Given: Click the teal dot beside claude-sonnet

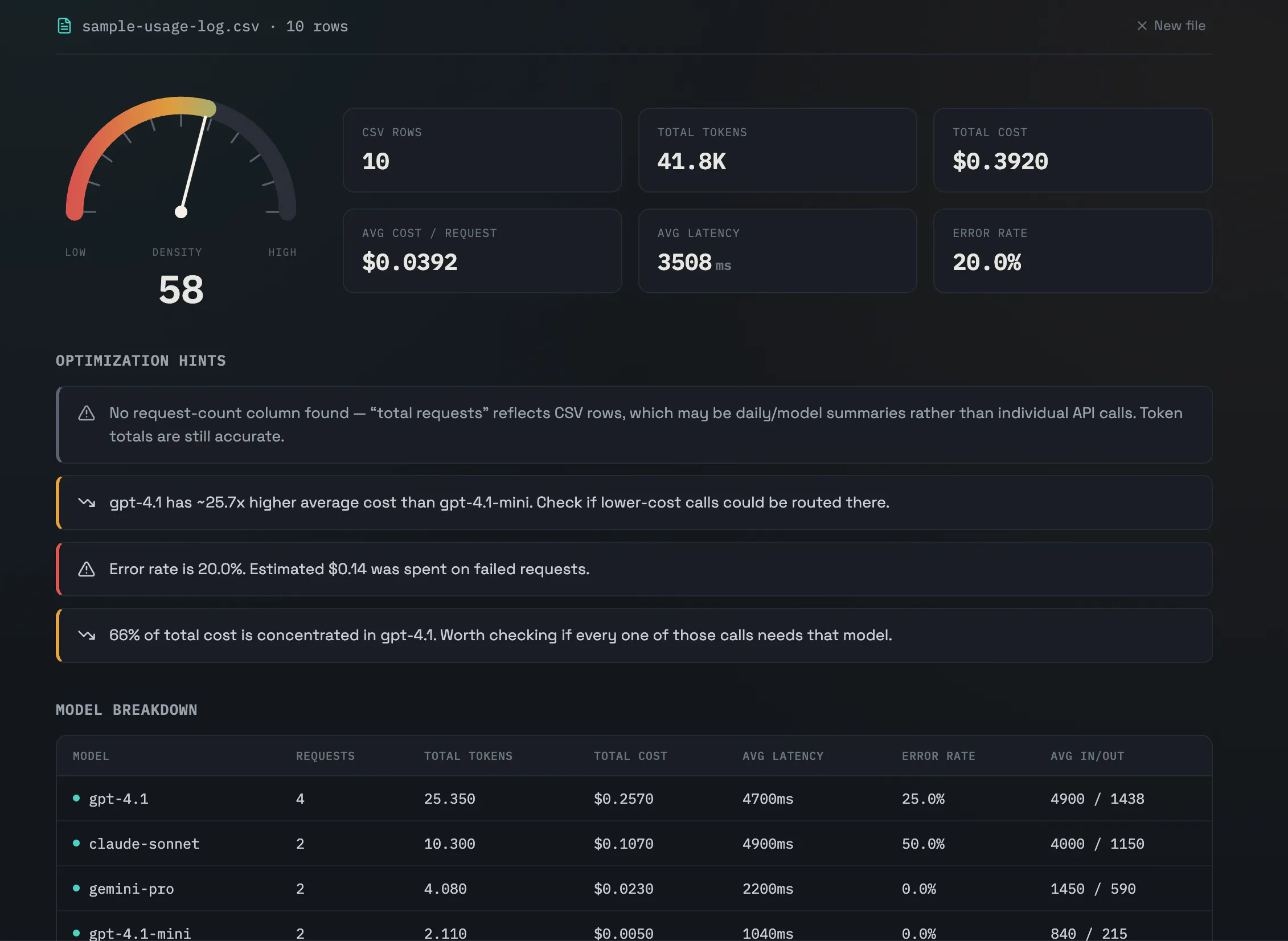Looking at the screenshot, I should [76, 843].
